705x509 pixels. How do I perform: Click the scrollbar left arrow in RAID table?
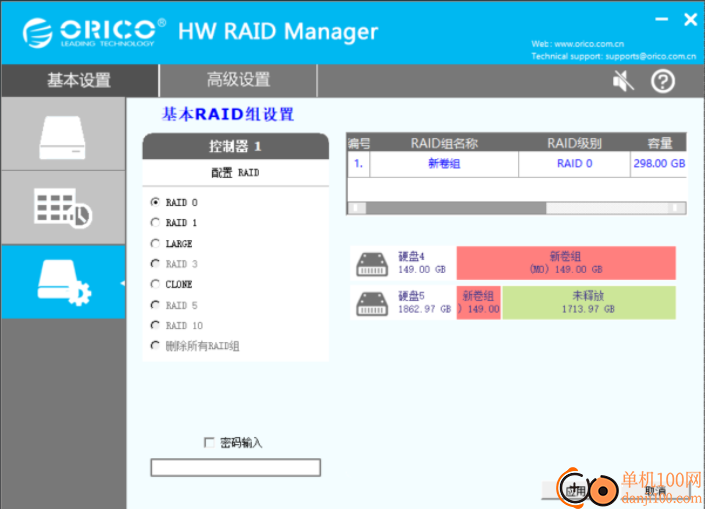click(x=357, y=208)
